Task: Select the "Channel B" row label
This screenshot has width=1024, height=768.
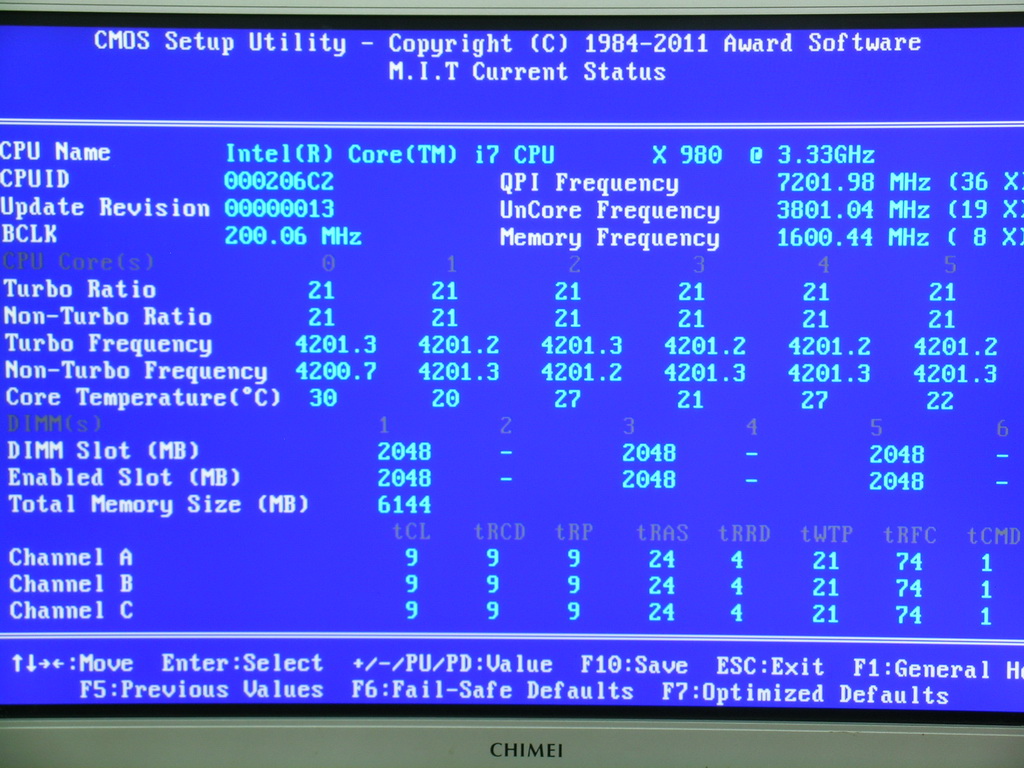Action: tap(71, 584)
